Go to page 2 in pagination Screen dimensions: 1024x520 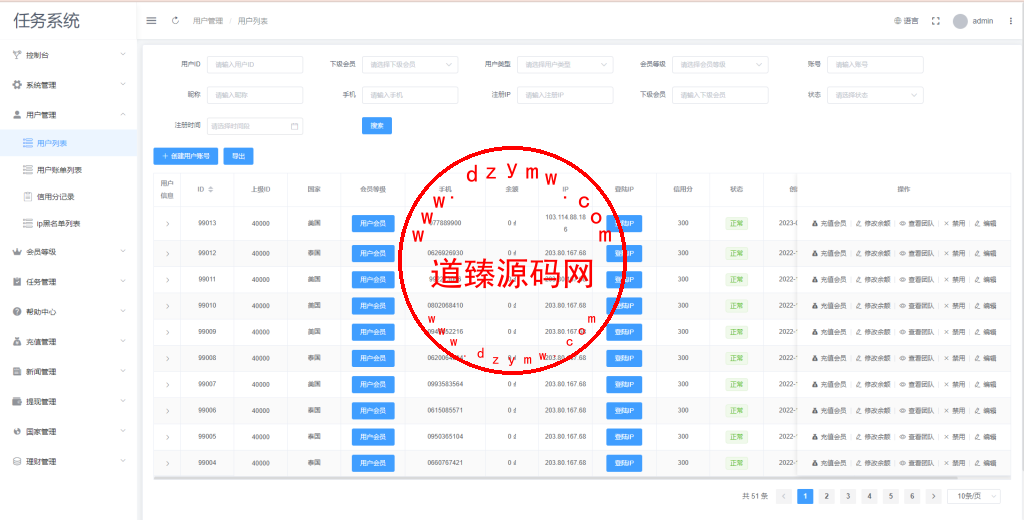[827, 496]
